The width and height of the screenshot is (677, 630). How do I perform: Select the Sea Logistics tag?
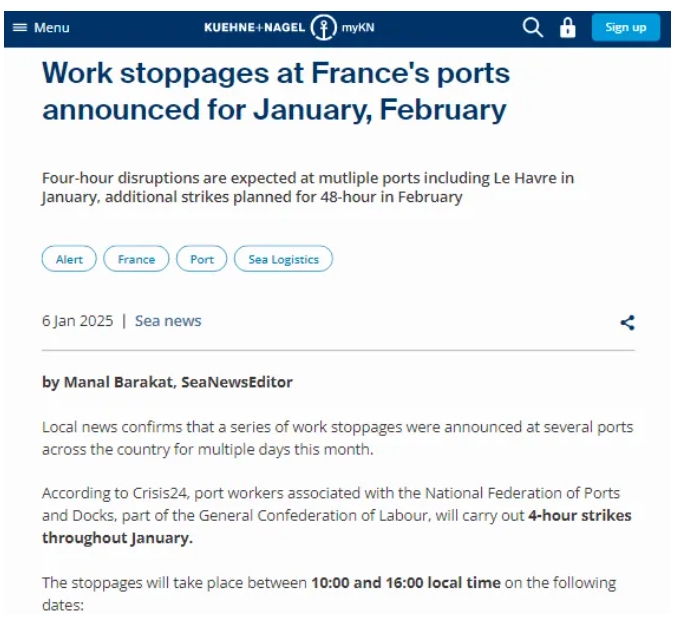(283, 259)
